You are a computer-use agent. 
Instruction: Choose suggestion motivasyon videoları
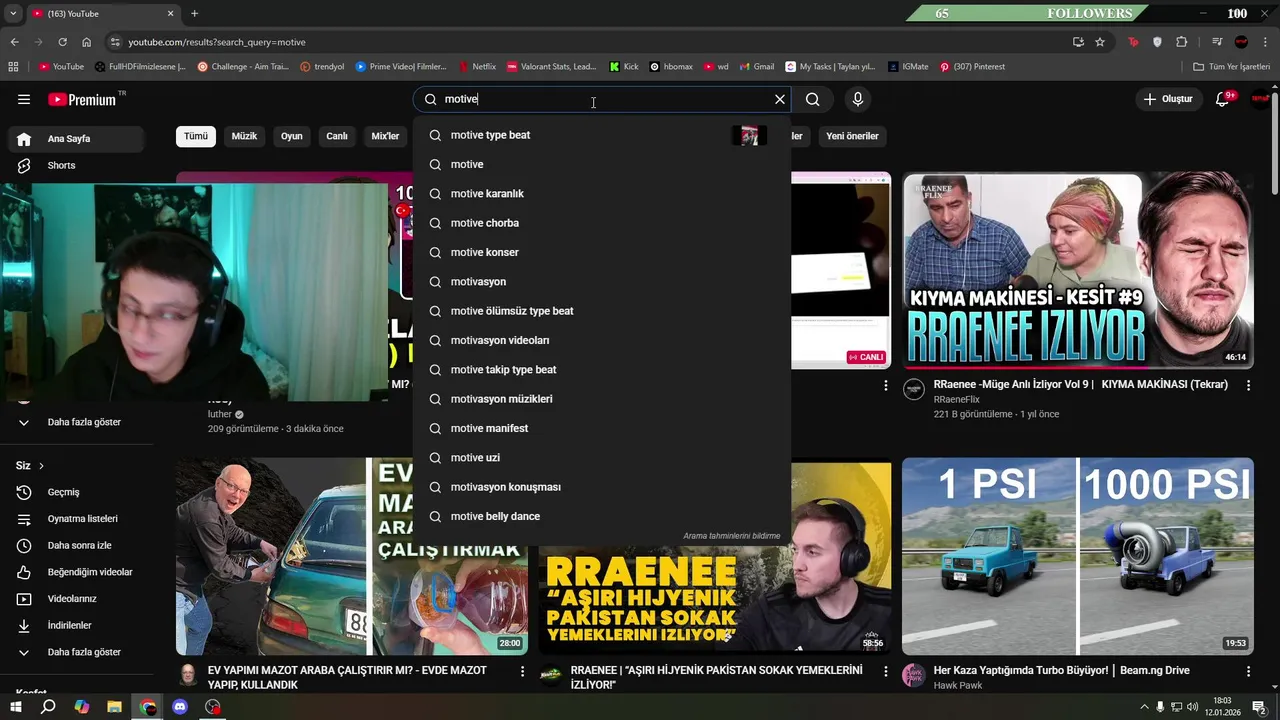coord(600,340)
